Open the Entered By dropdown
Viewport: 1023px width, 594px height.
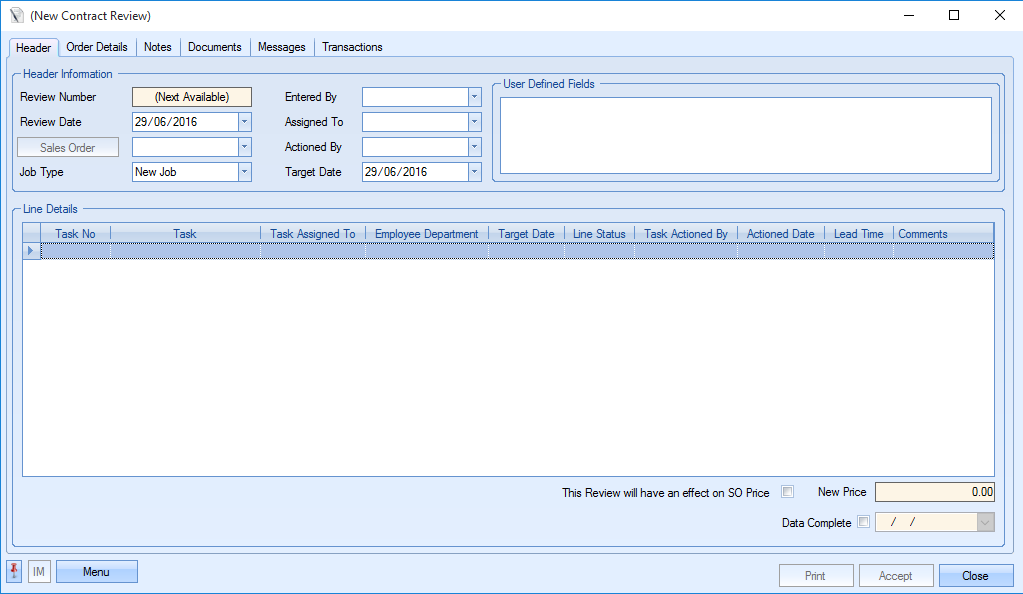(x=474, y=97)
